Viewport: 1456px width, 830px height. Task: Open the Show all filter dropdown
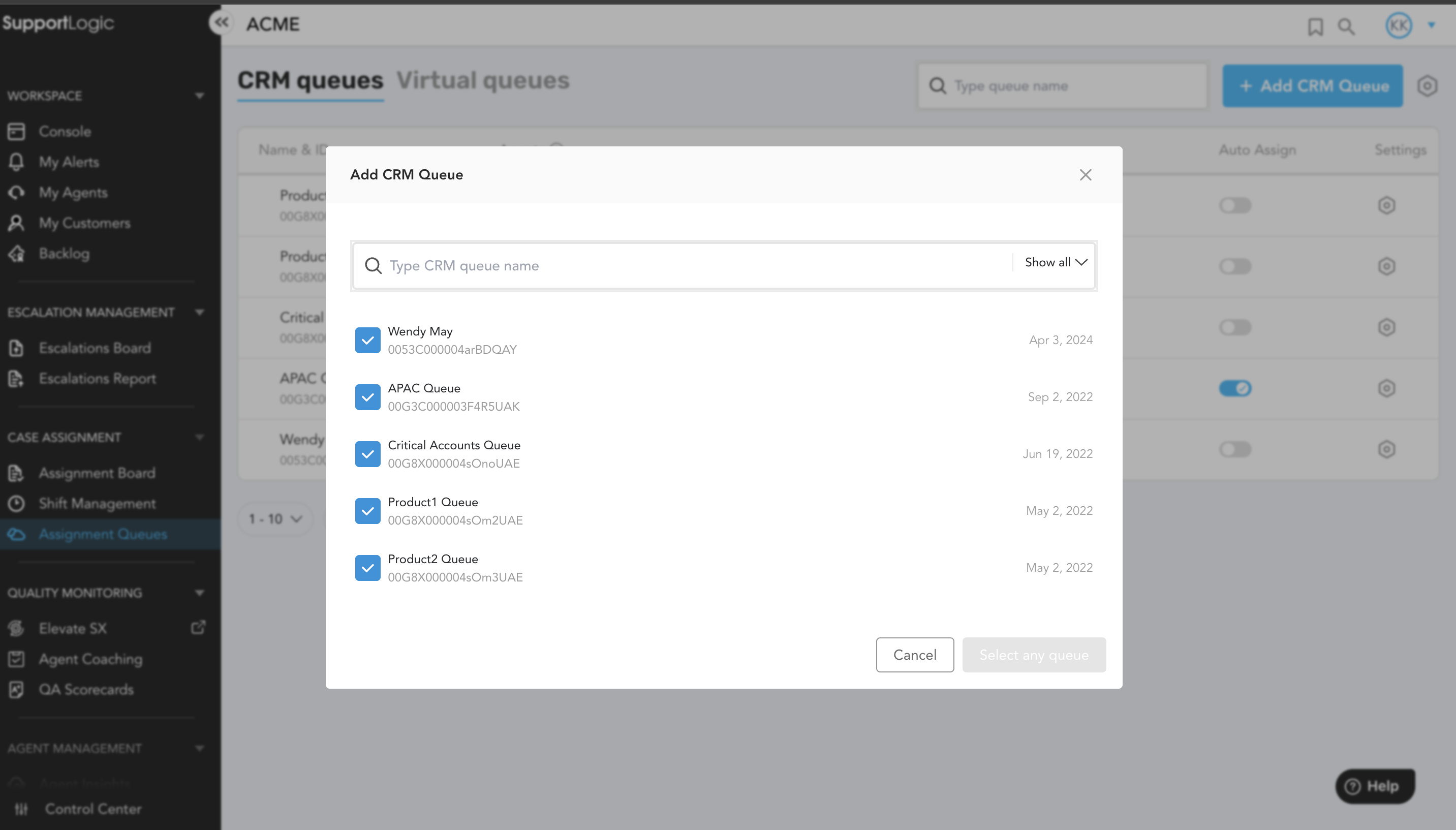[1056, 262]
